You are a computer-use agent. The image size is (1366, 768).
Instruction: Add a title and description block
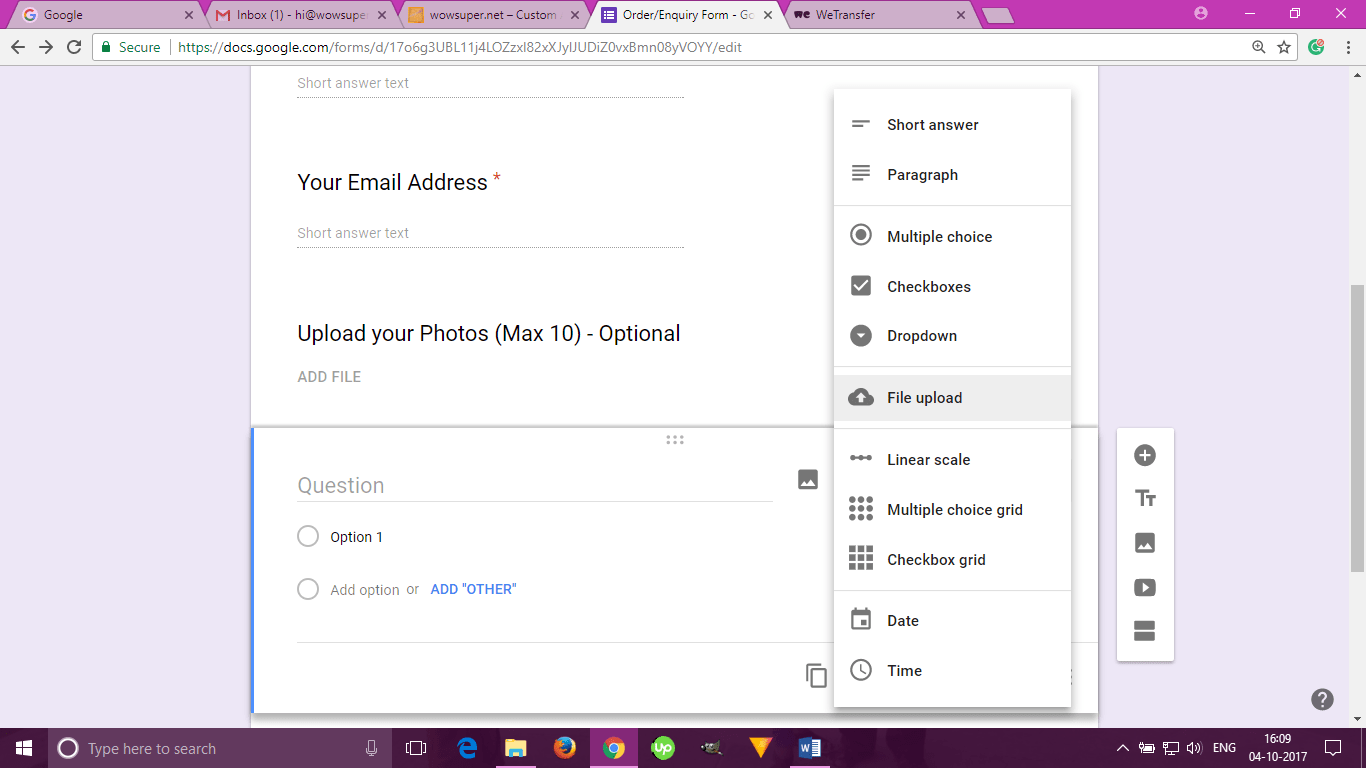pos(1144,497)
